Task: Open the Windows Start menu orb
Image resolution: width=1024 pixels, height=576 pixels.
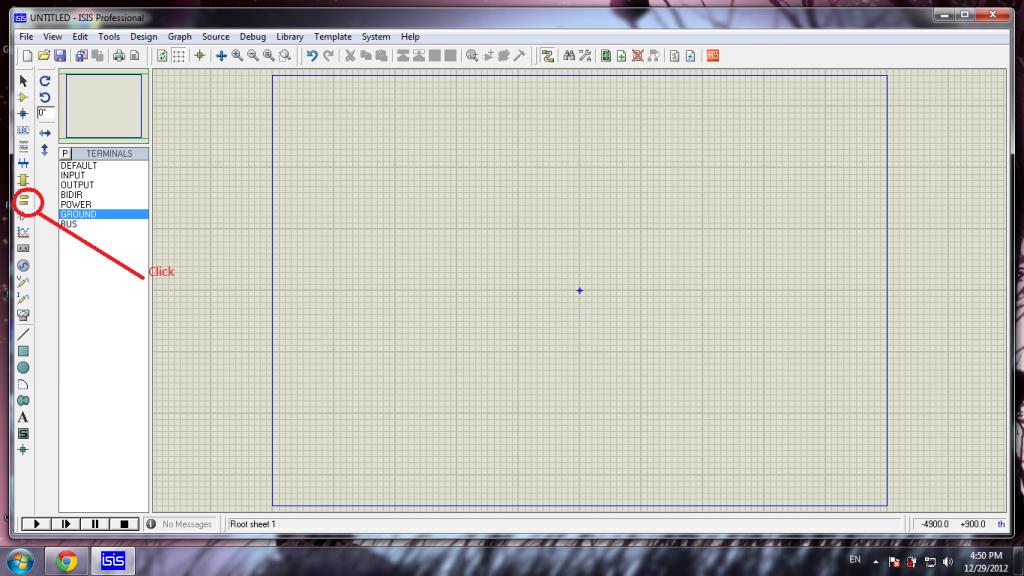Action: 20,562
